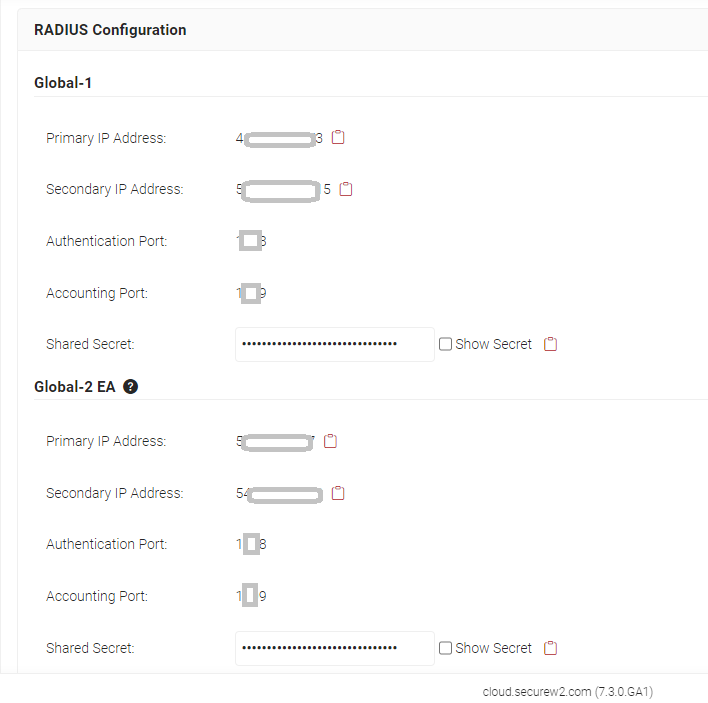
Task: Enable Show Secret checkbox under Global-1
Action: tap(446, 344)
